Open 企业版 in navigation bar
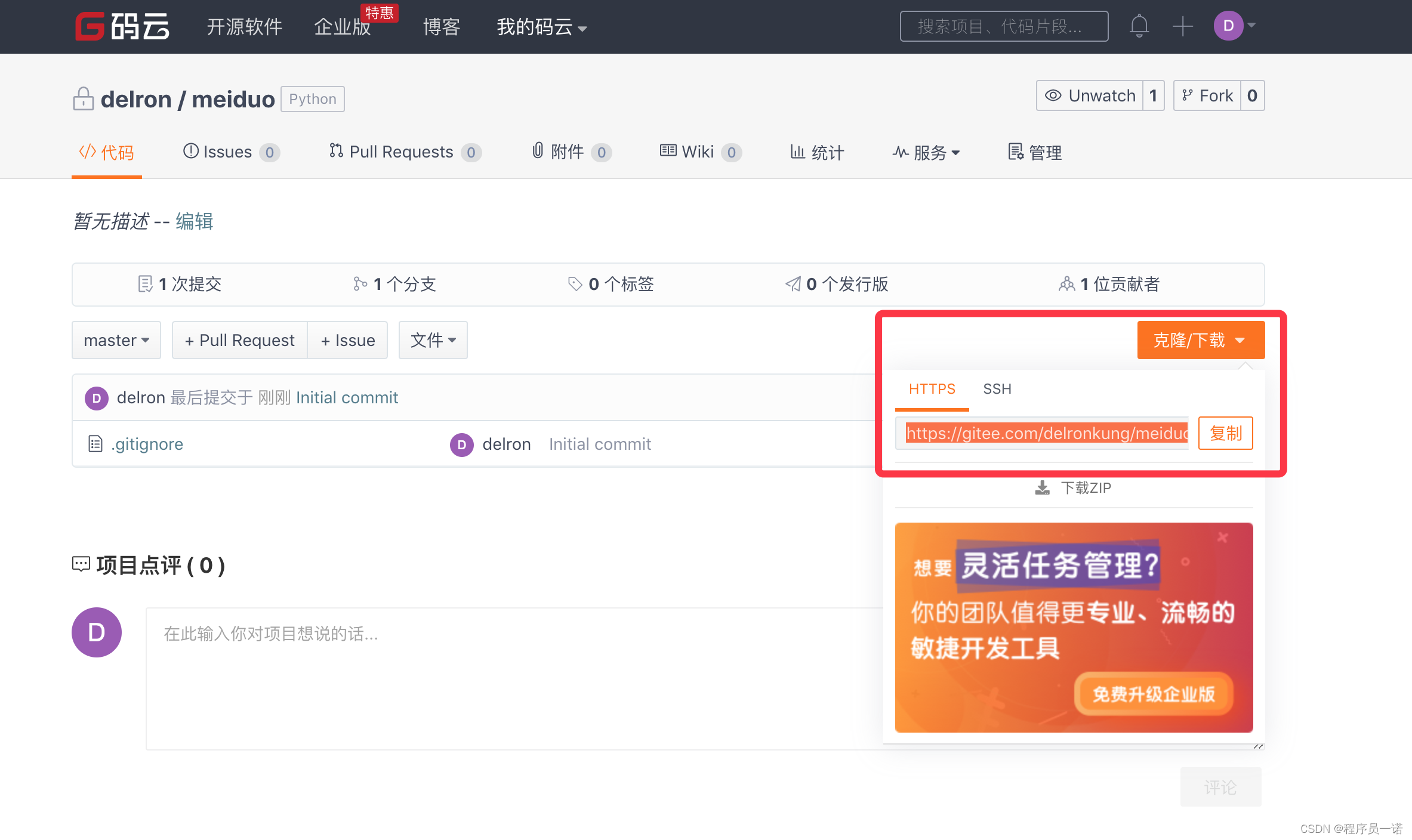The image size is (1412, 840). (343, 27)
